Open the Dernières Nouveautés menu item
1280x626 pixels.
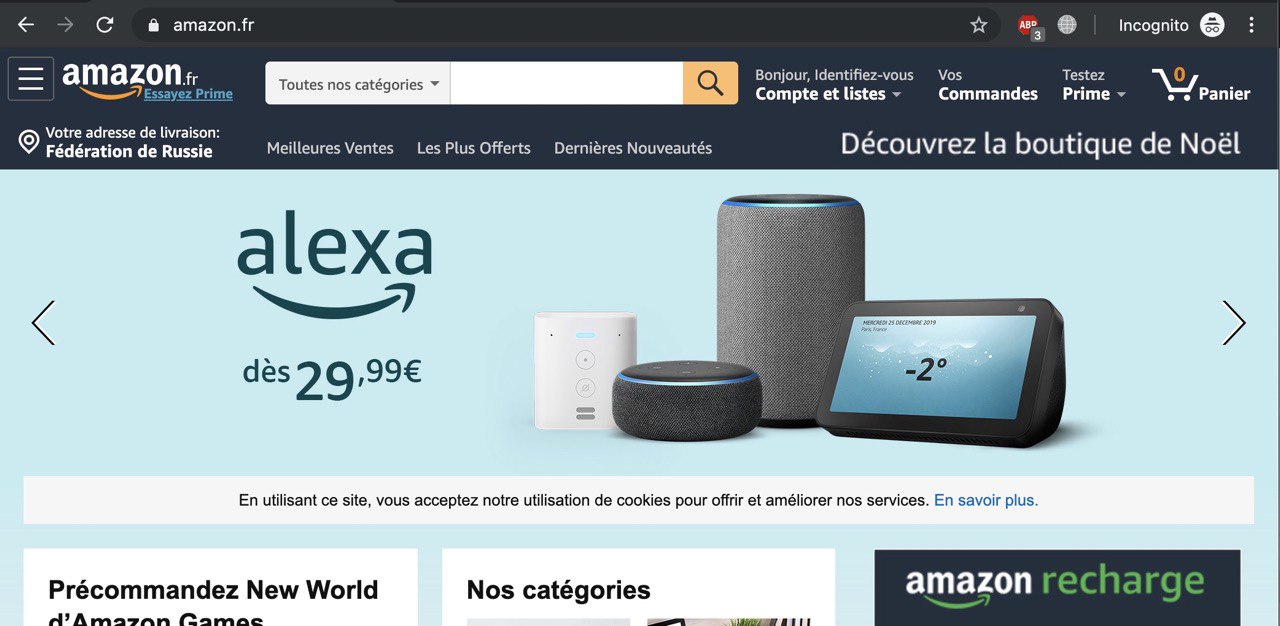[633, 148]
